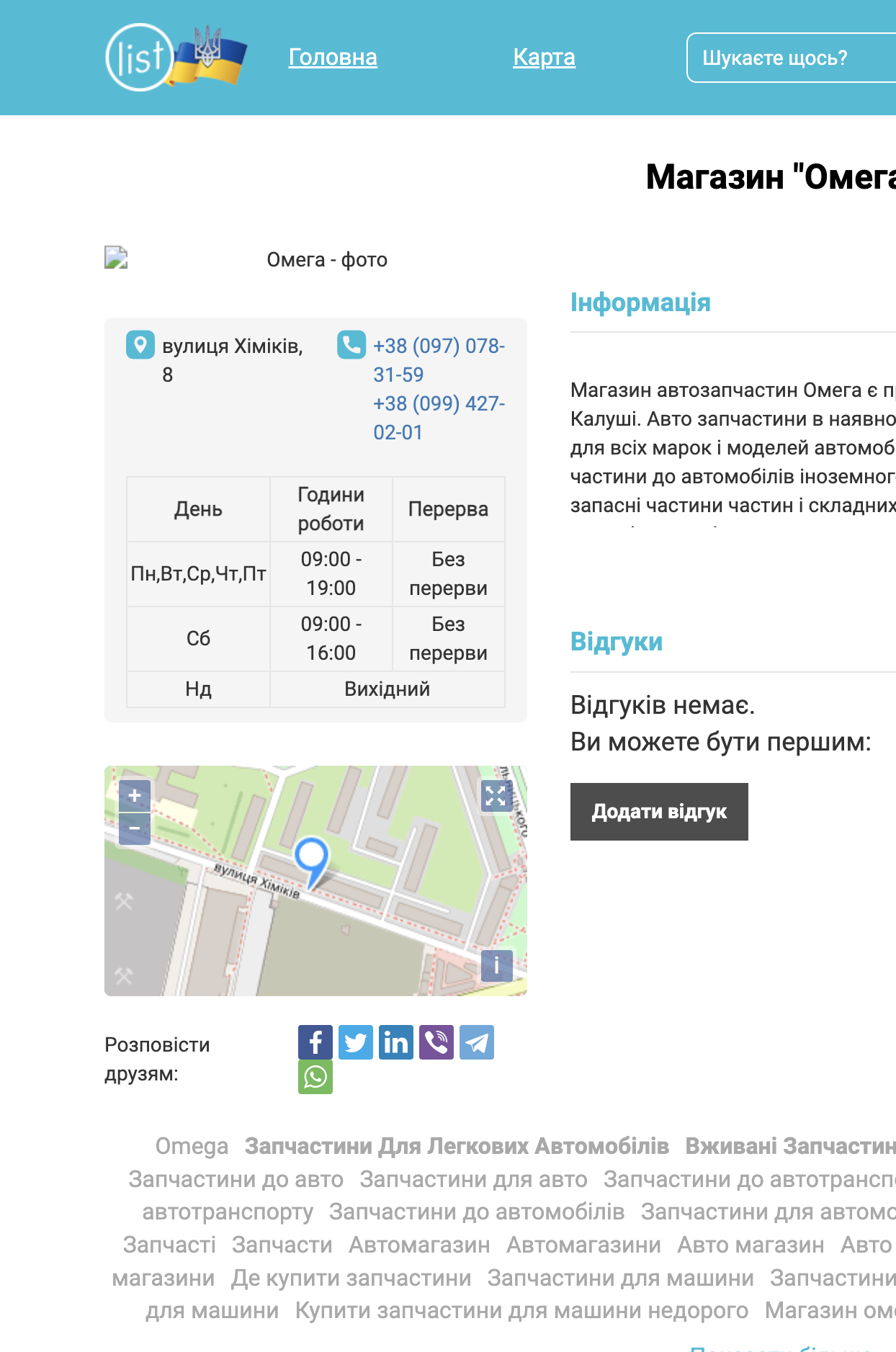Click the Розповісти друзям label
Viewport: 896px width, 1352px height.
pos(157,1059)
